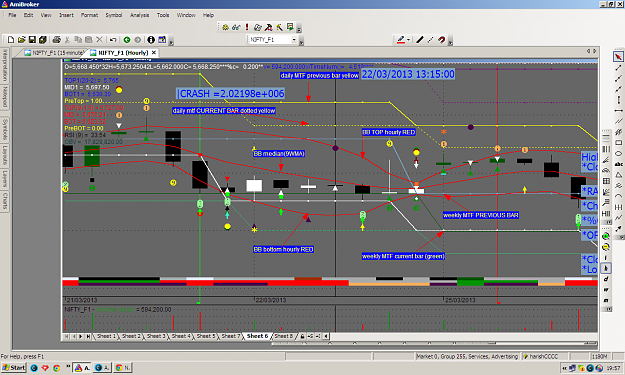Open the Symbol menu
The height and width of the screenshot is (375, 625).
click(114, 15)
